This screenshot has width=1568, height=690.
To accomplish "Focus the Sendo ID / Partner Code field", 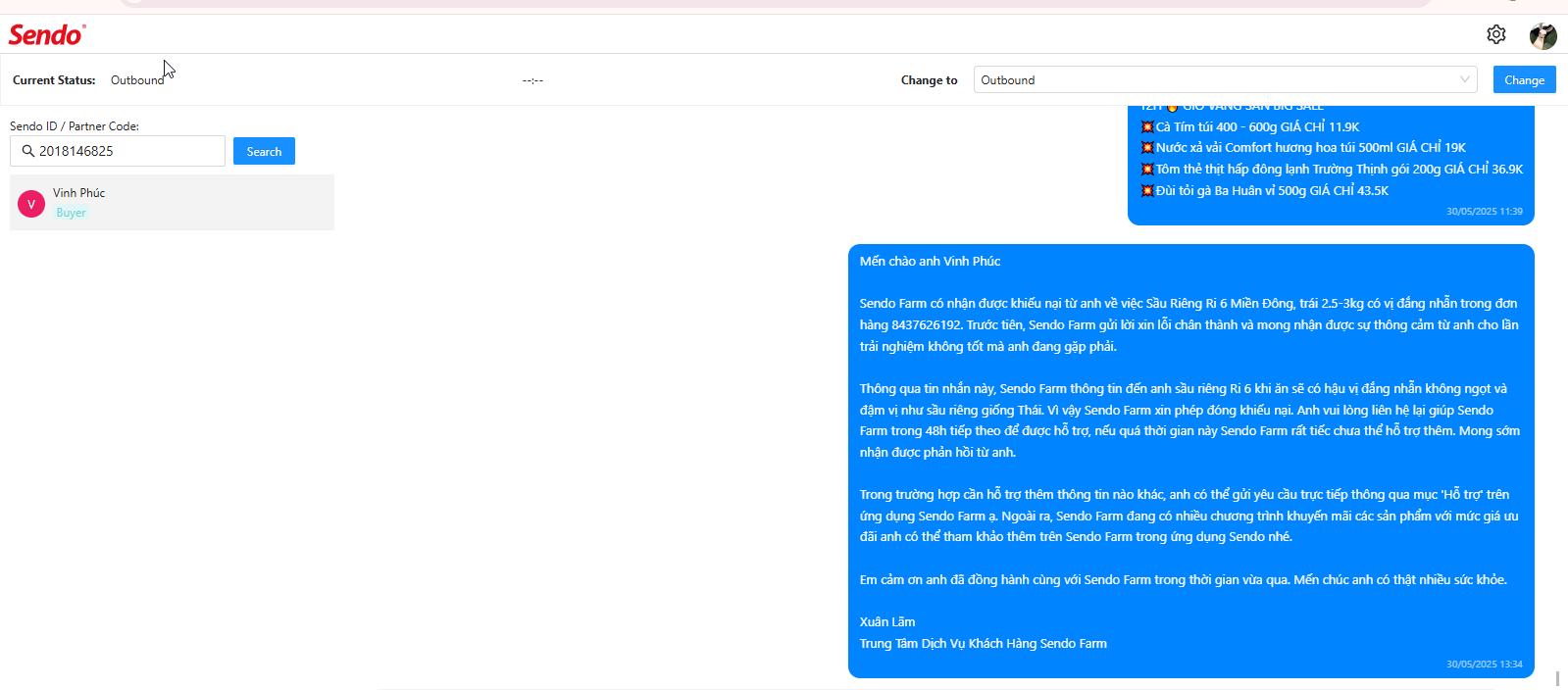I will click(x=118, y=151).
